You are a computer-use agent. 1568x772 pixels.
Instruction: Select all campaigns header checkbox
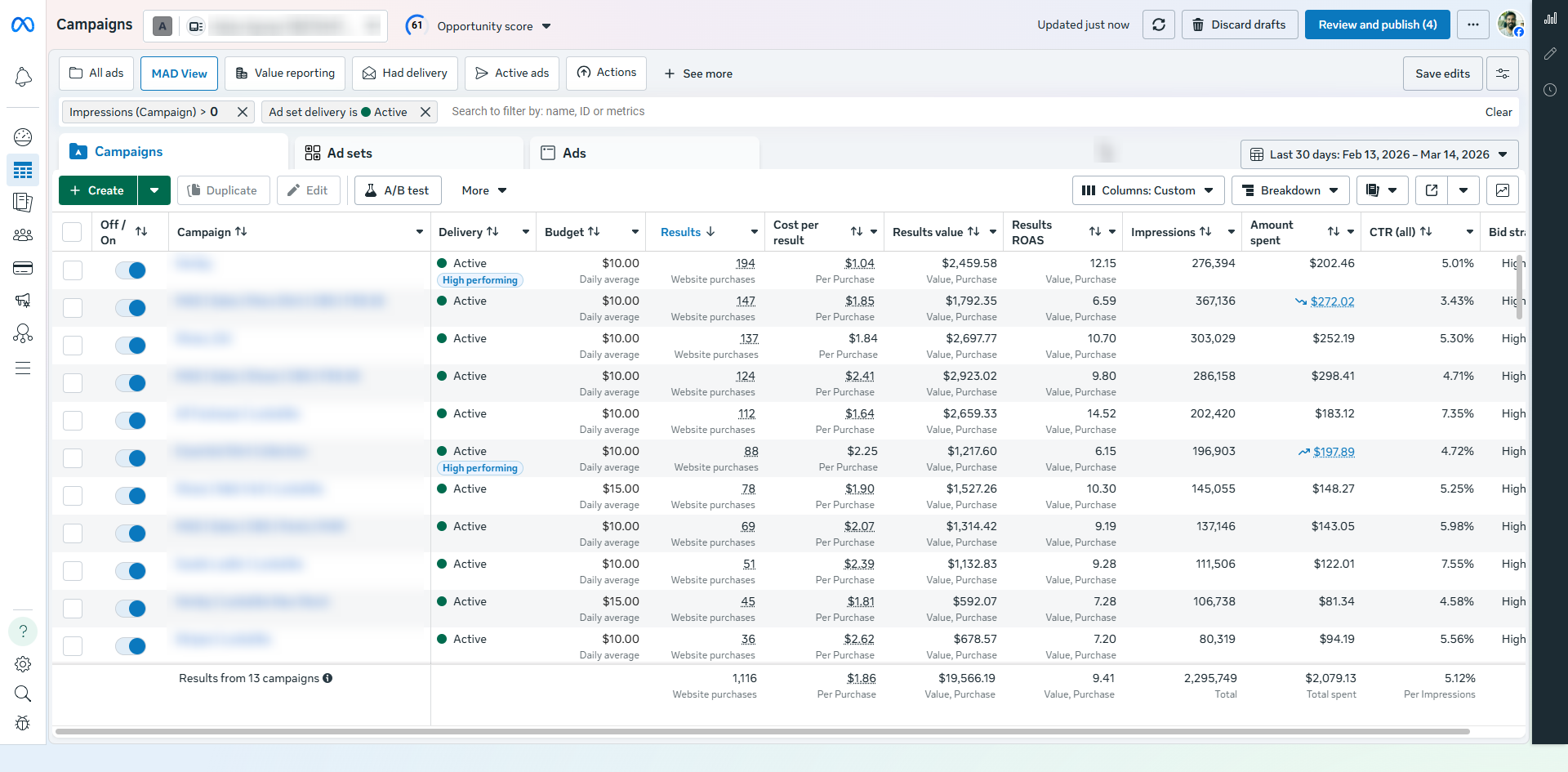point(72,232)
